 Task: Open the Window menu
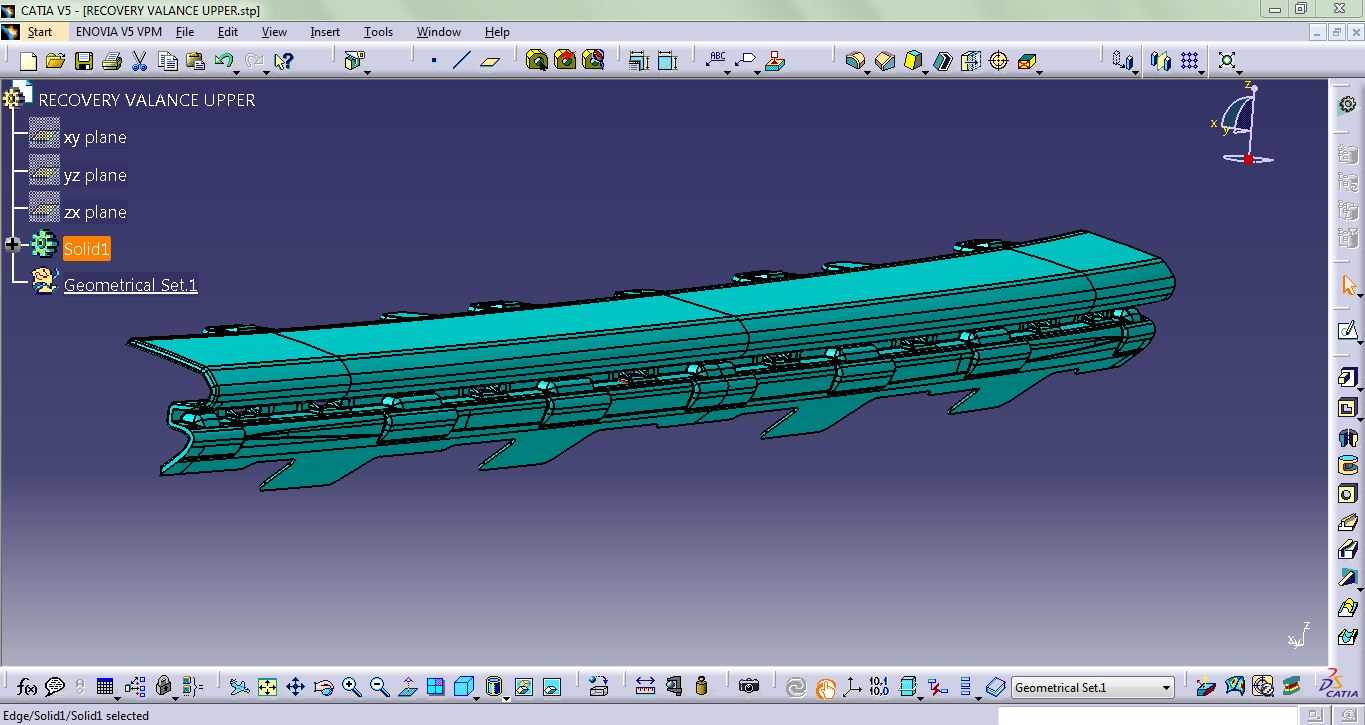coord(439,32)
